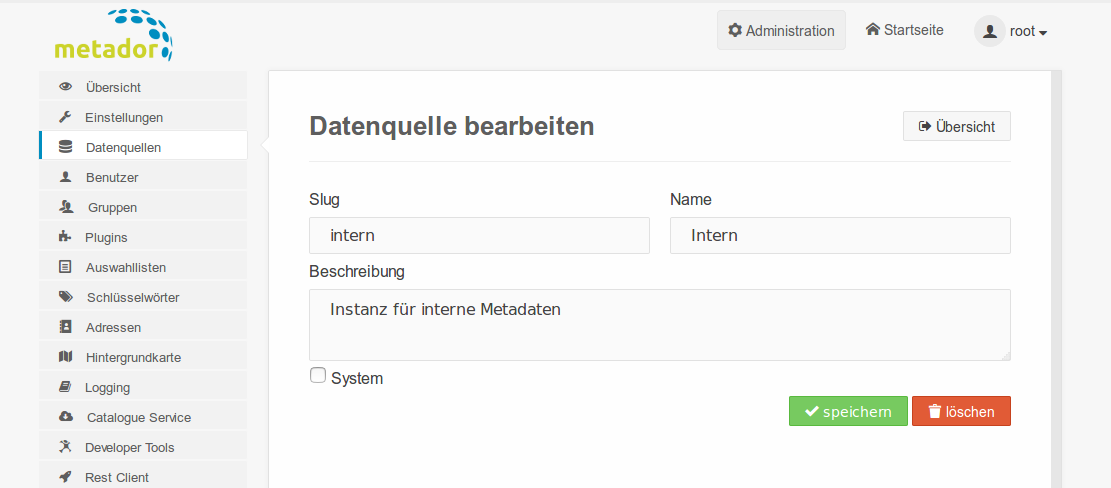Click the cloud icon for Catalogue Service
This screenshot has width=1111, height=488.
pos(65,417)
